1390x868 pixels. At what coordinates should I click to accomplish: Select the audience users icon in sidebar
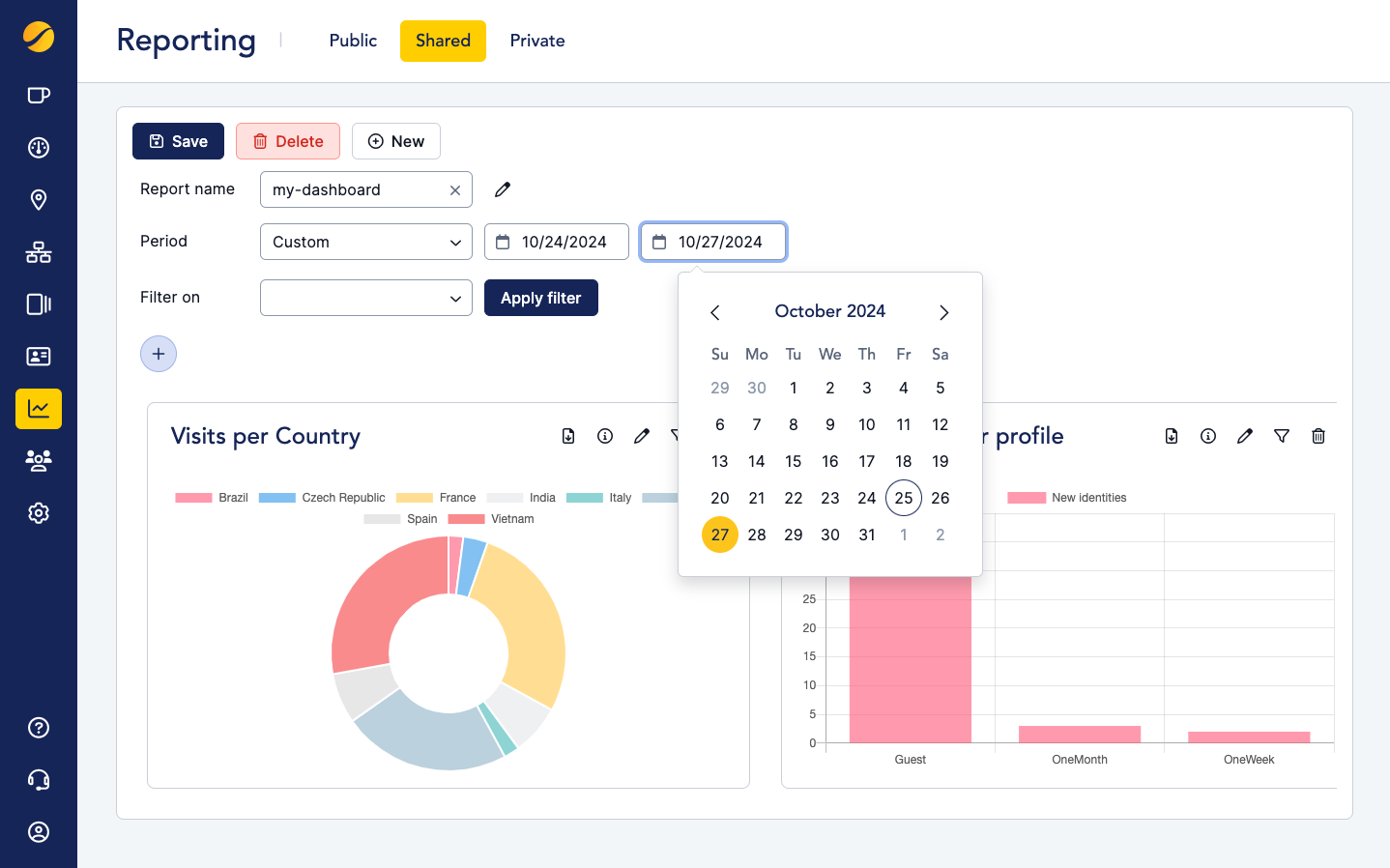tap(39, 460)
